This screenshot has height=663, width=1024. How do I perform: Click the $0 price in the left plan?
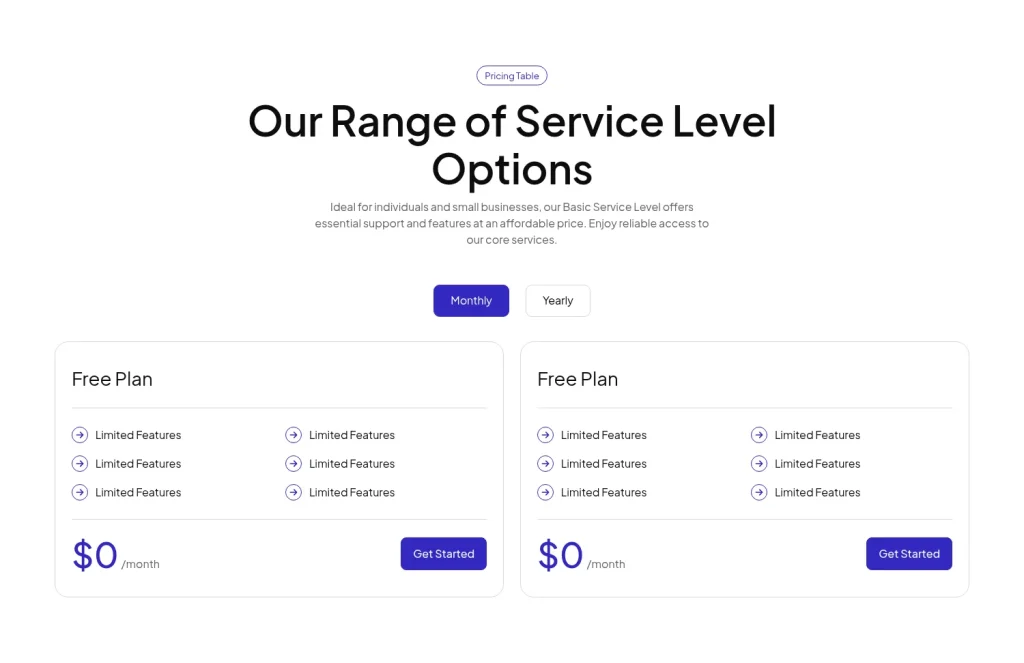click(94, 555)
